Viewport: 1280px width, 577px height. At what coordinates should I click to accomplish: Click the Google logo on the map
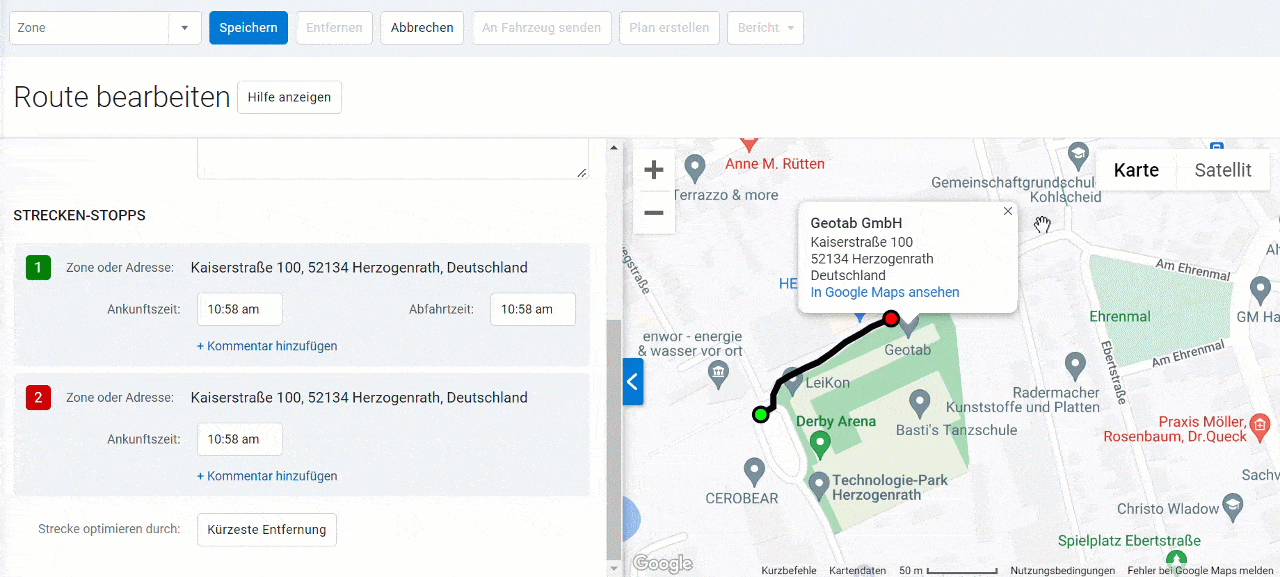tap(662, 563)
